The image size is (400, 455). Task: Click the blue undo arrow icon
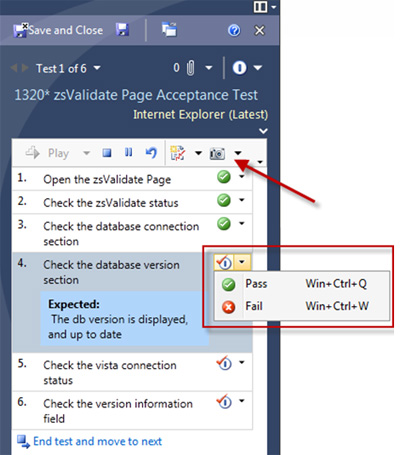(151, 153)
